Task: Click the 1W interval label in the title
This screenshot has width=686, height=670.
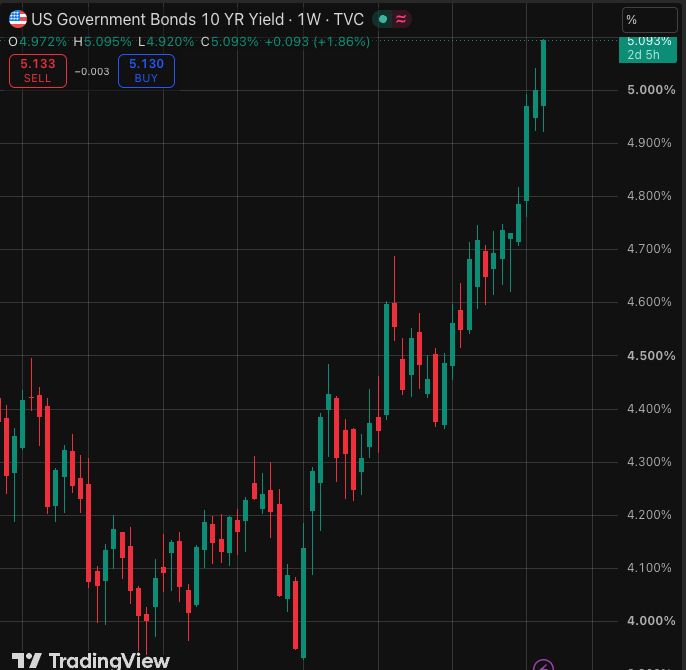Action: click(x=309, y=19)
